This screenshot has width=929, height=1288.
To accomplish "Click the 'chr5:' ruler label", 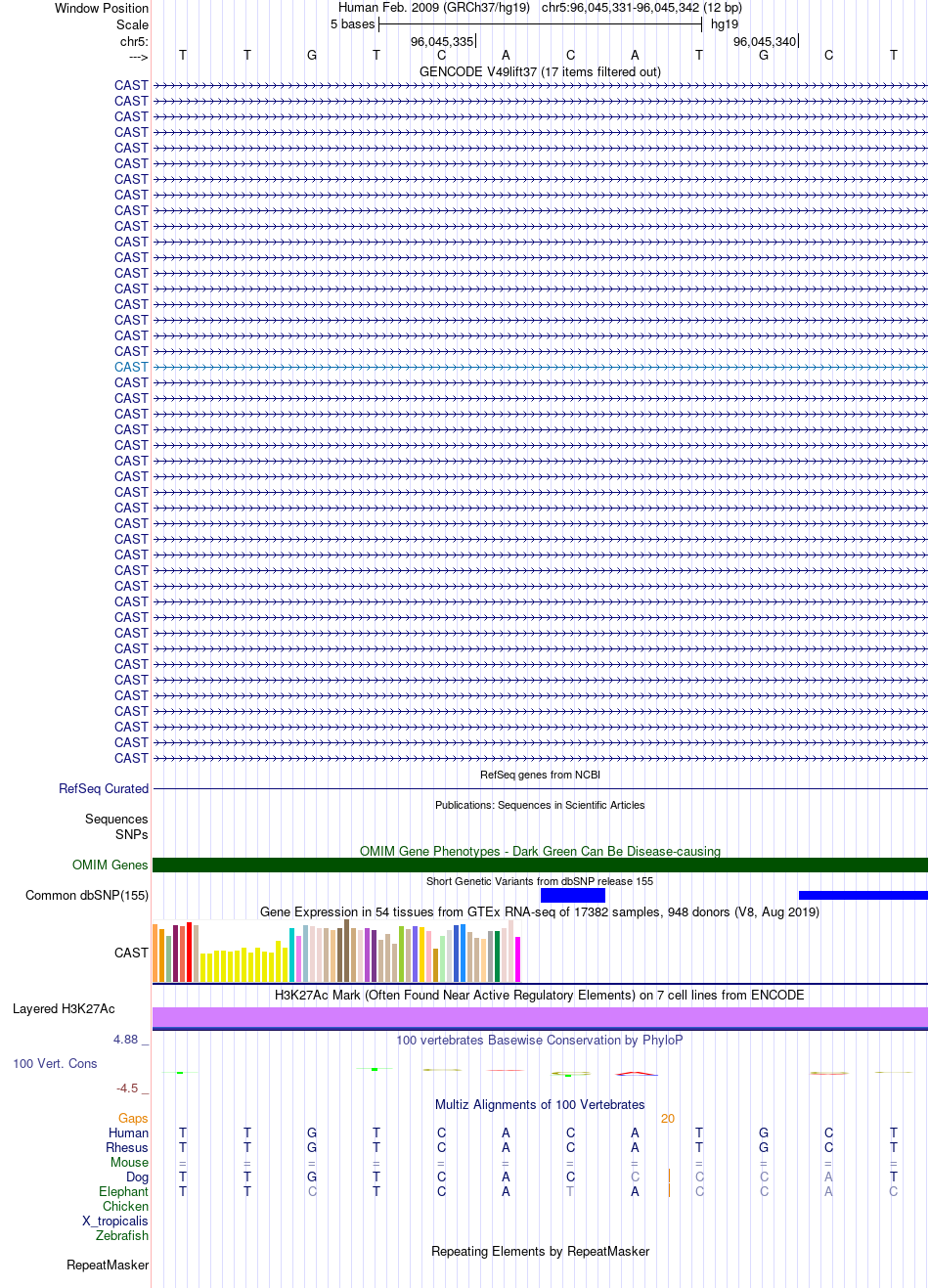I will [134, 41].
